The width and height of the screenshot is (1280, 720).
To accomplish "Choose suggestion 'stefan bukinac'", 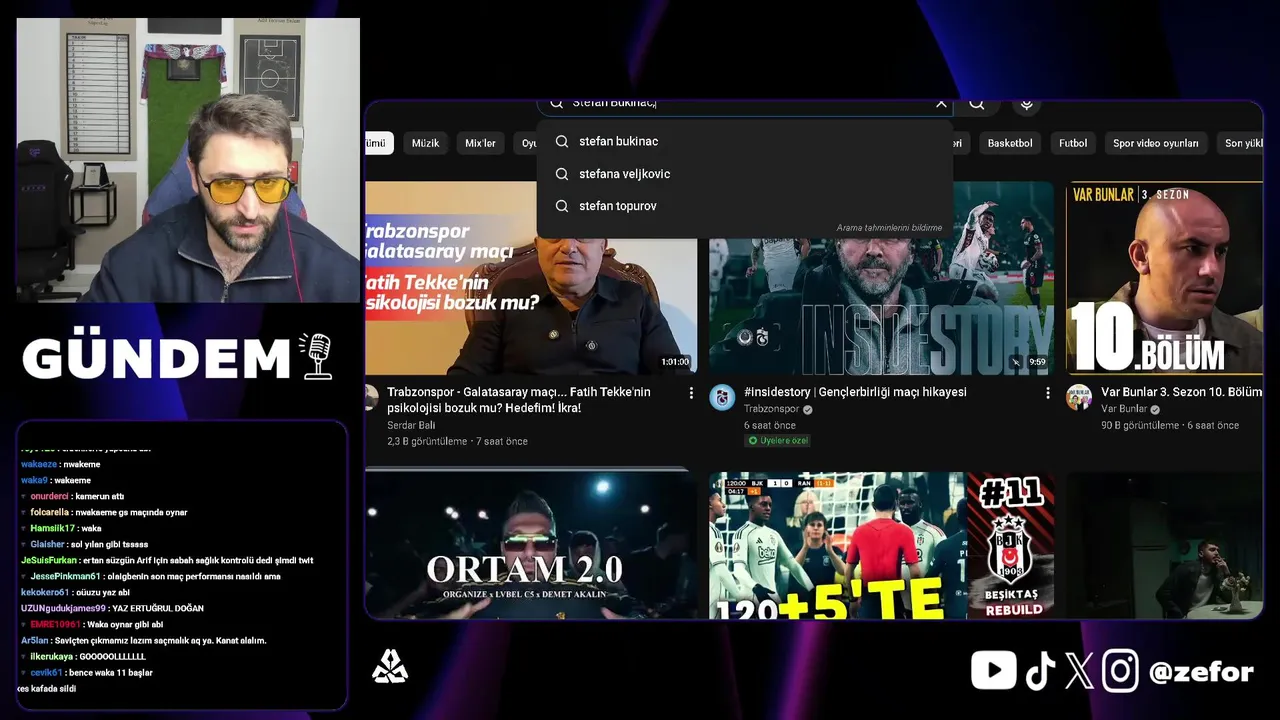I will tap(744, 141).
